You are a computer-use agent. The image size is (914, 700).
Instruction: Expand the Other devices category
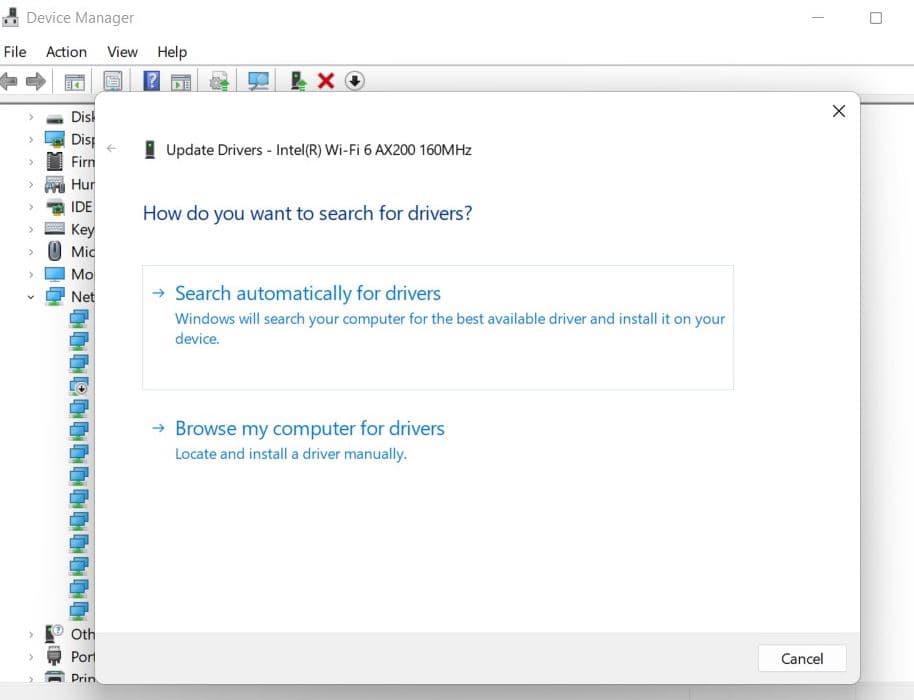[31, 634]
